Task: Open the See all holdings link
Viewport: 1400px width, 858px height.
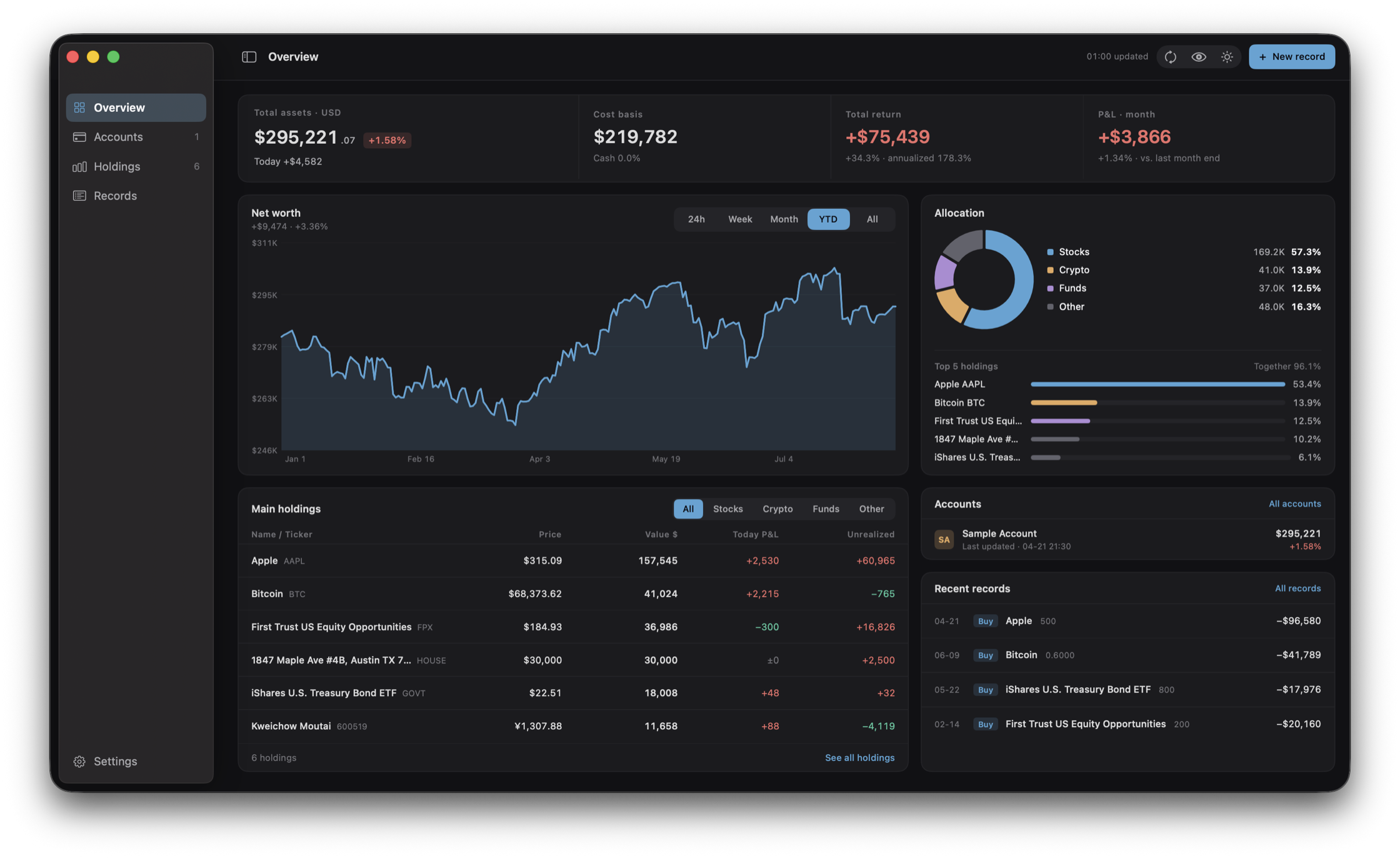Action: coord(859,757)
